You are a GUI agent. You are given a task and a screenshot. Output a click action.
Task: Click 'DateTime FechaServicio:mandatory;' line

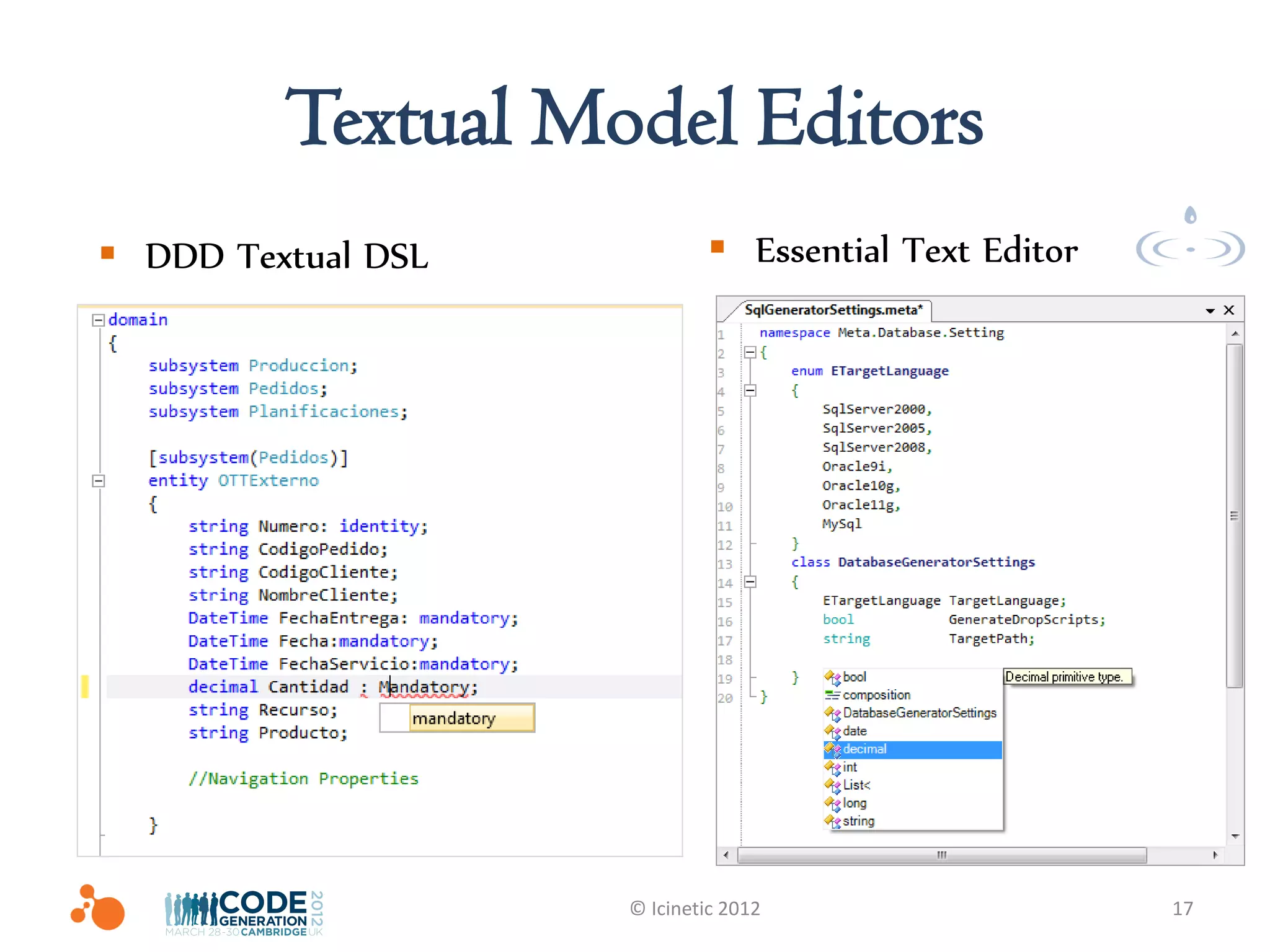click(x=353, y=664)
